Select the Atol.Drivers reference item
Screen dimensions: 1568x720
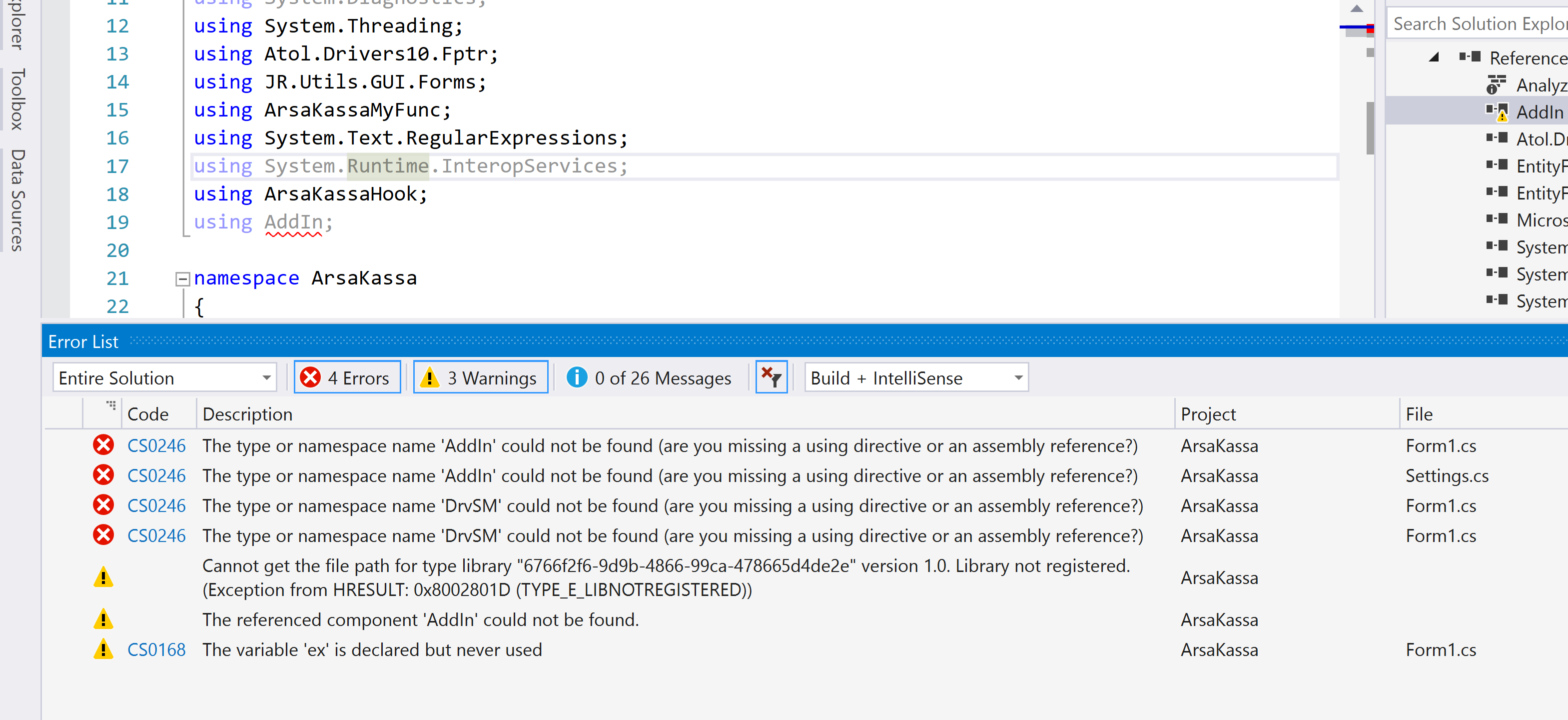[x=1527, y=139]
